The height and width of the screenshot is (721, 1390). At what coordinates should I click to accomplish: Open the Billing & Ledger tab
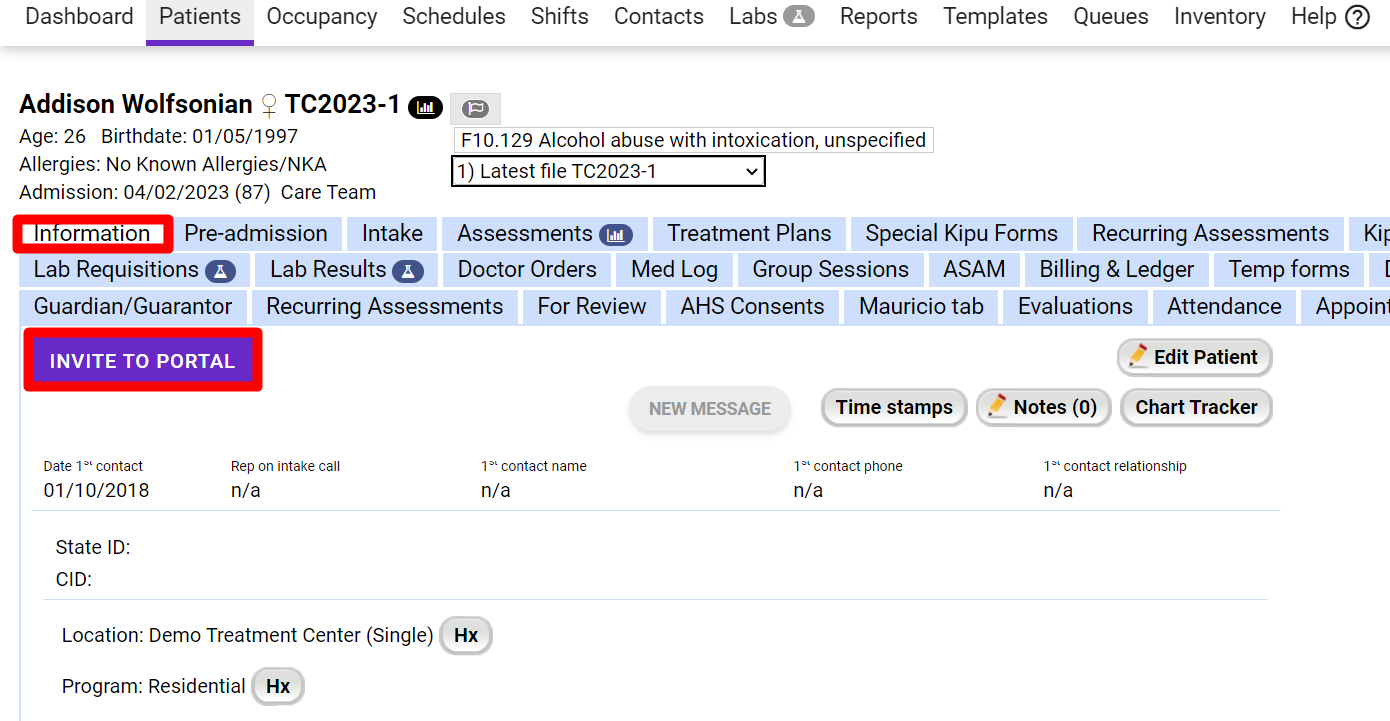(x=1116, y=270)
